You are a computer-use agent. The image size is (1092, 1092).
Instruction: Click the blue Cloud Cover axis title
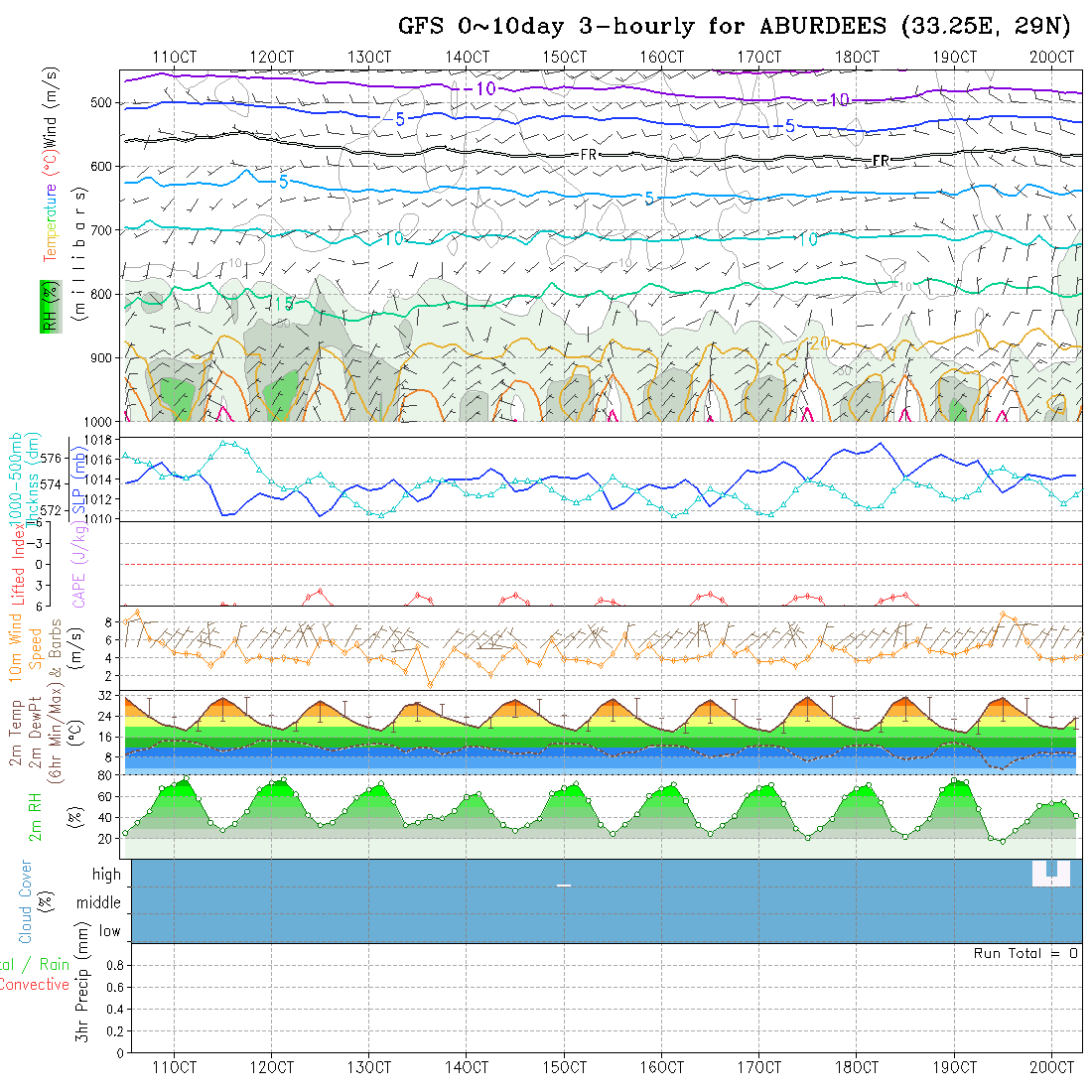point(26,901)
